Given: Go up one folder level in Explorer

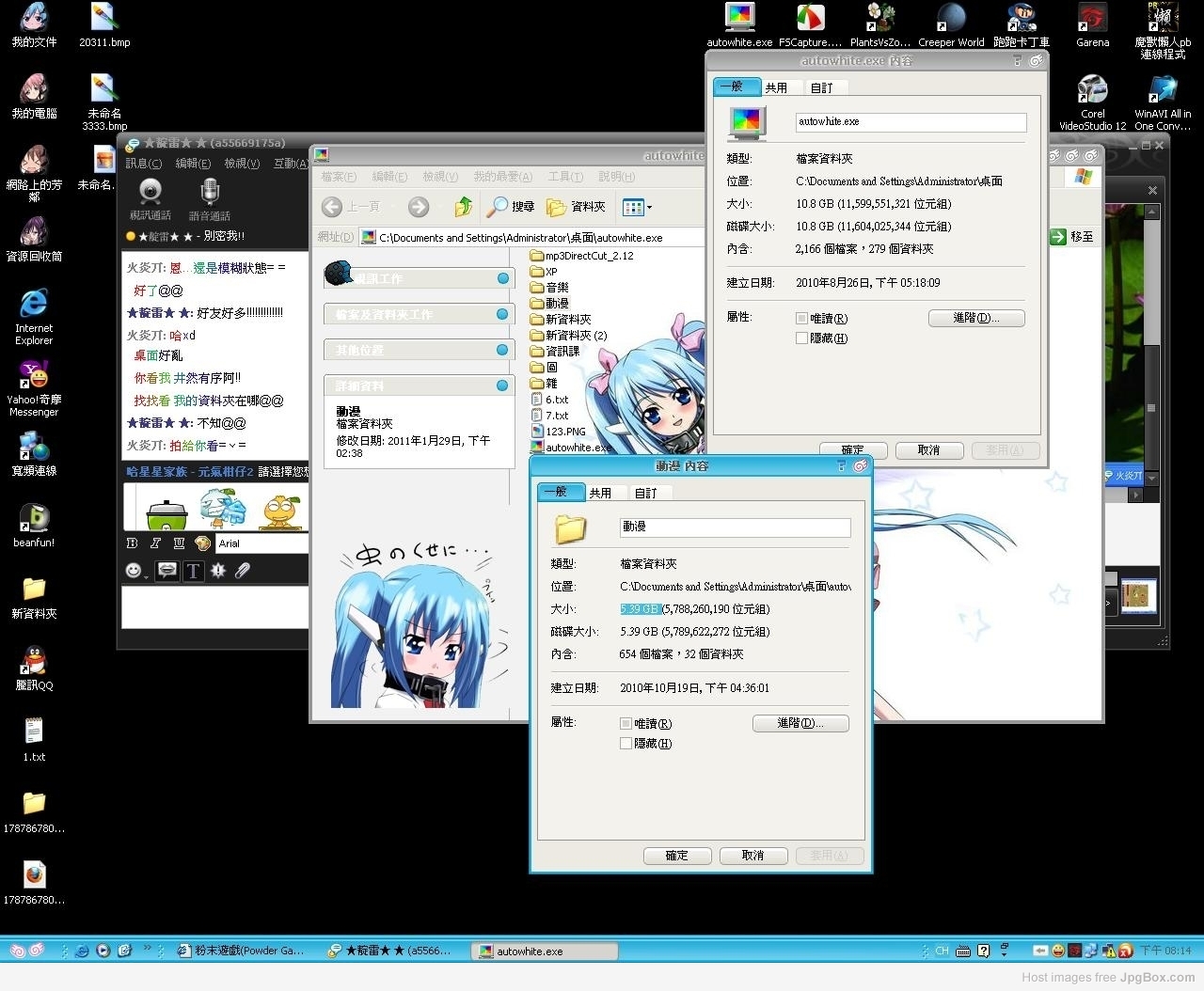Looking at the screenshot, I should (x=463, y=207).
